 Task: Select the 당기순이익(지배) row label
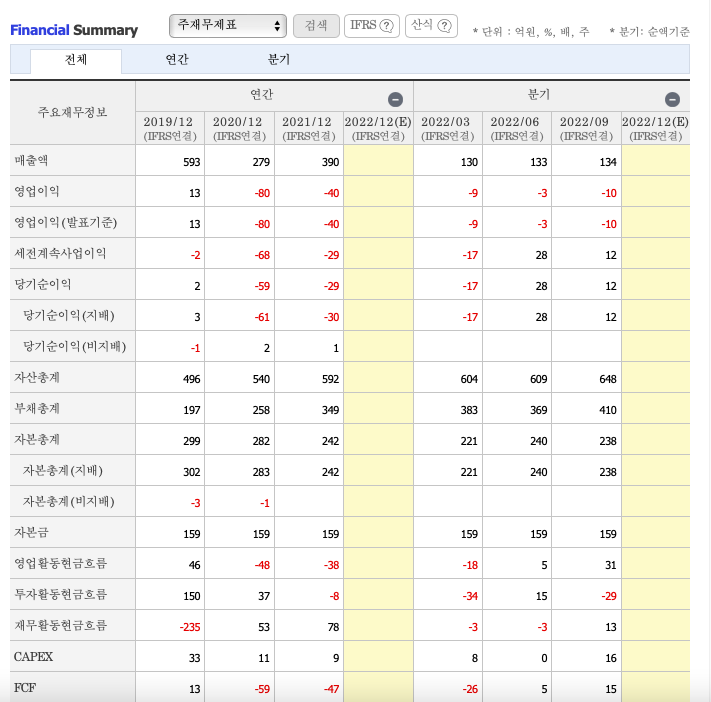pyautogui.click(x=69, y=315)
